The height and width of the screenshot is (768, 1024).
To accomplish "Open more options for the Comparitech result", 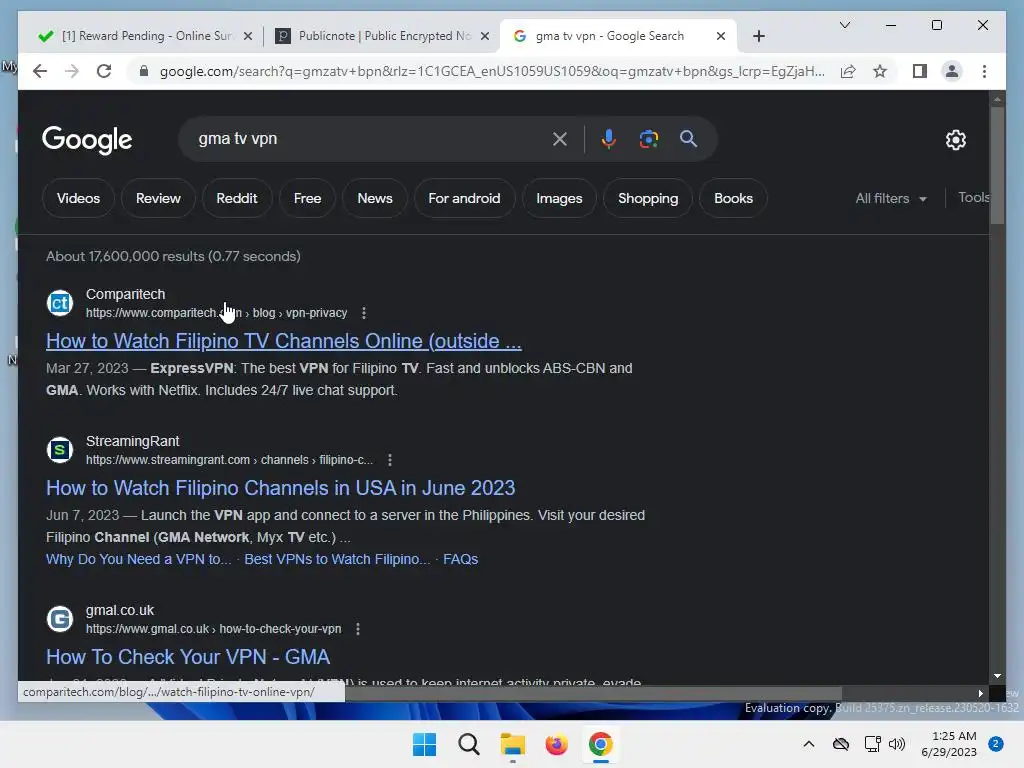I will [364, 313].
